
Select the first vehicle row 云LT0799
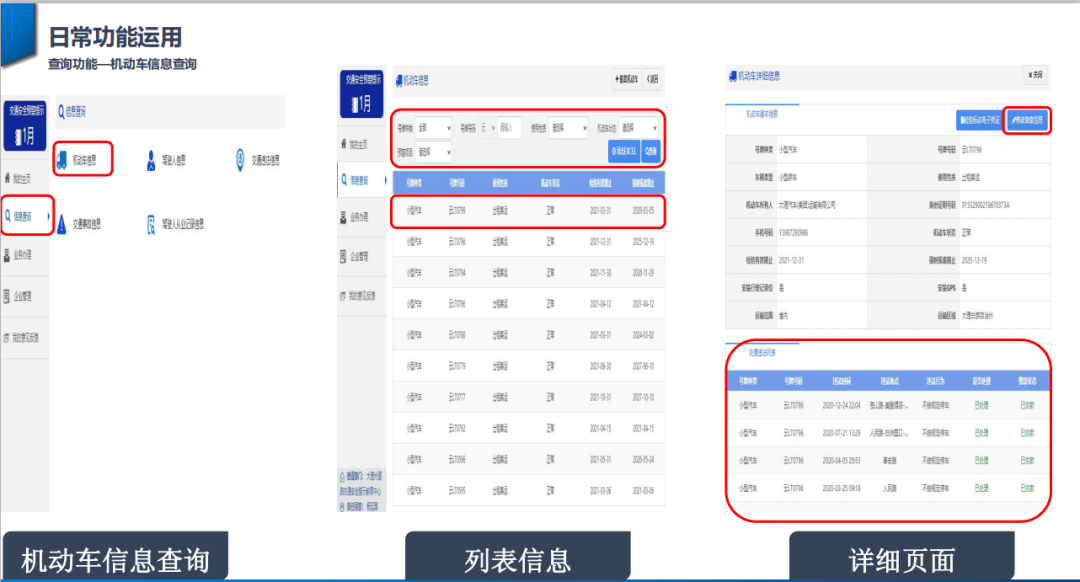526,211
